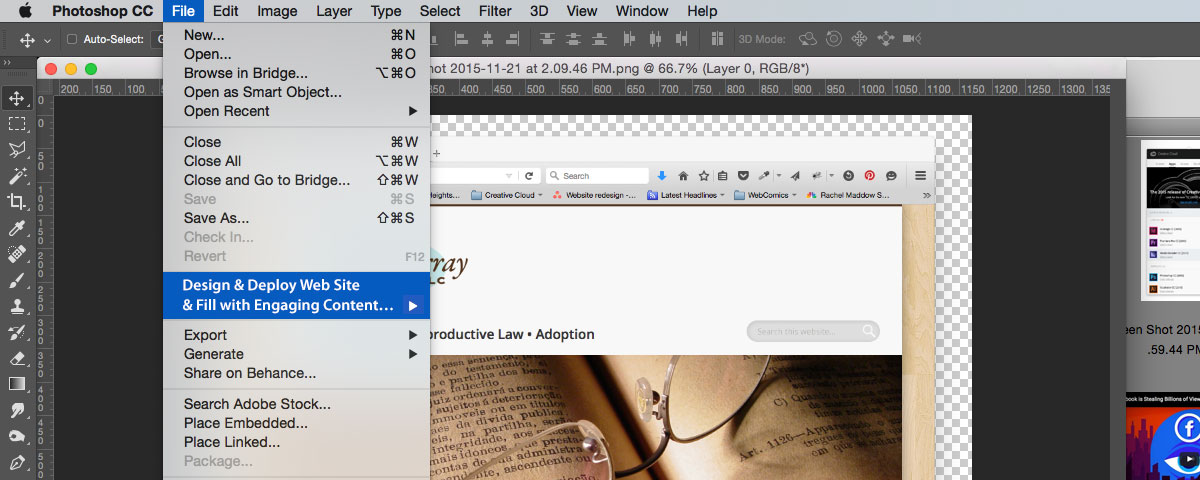The width and height of the screenshot is (1200, 480).
Task: Choose Save As... from the File menu
Action: pyautogui.click(x=296, y=218)
